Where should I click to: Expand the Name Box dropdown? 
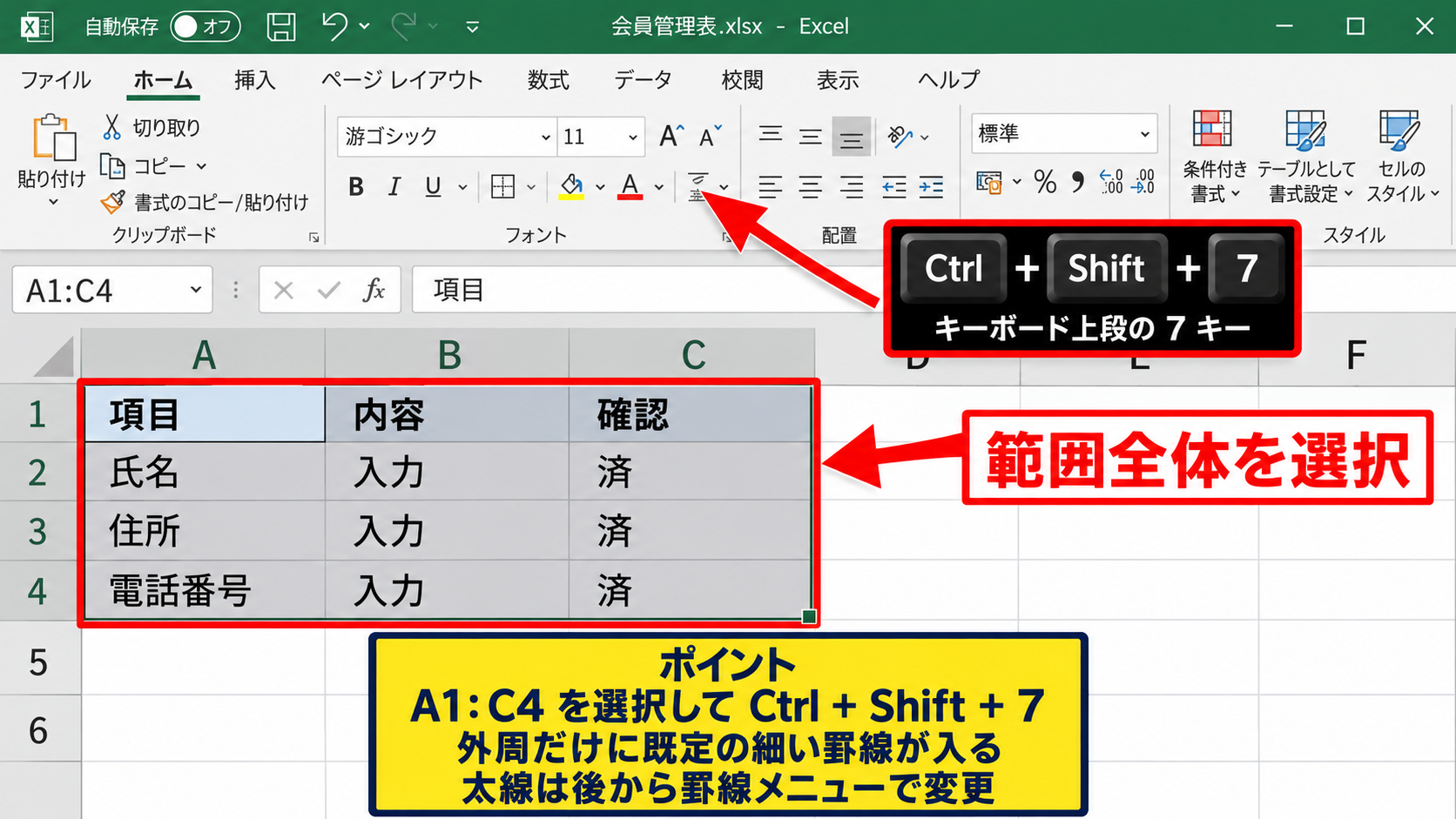pyautogui.click(x=196, y=290)
